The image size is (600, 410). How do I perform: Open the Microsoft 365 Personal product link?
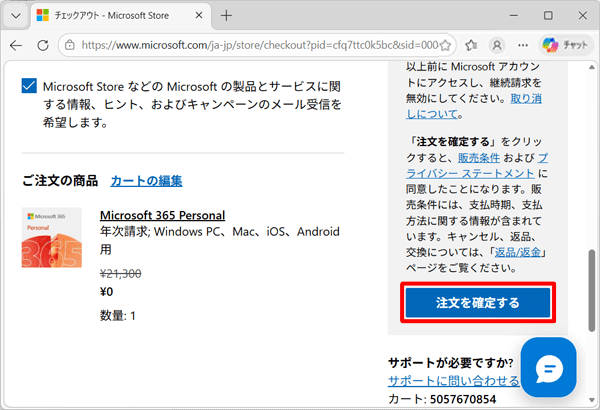(x=162, y=215)
